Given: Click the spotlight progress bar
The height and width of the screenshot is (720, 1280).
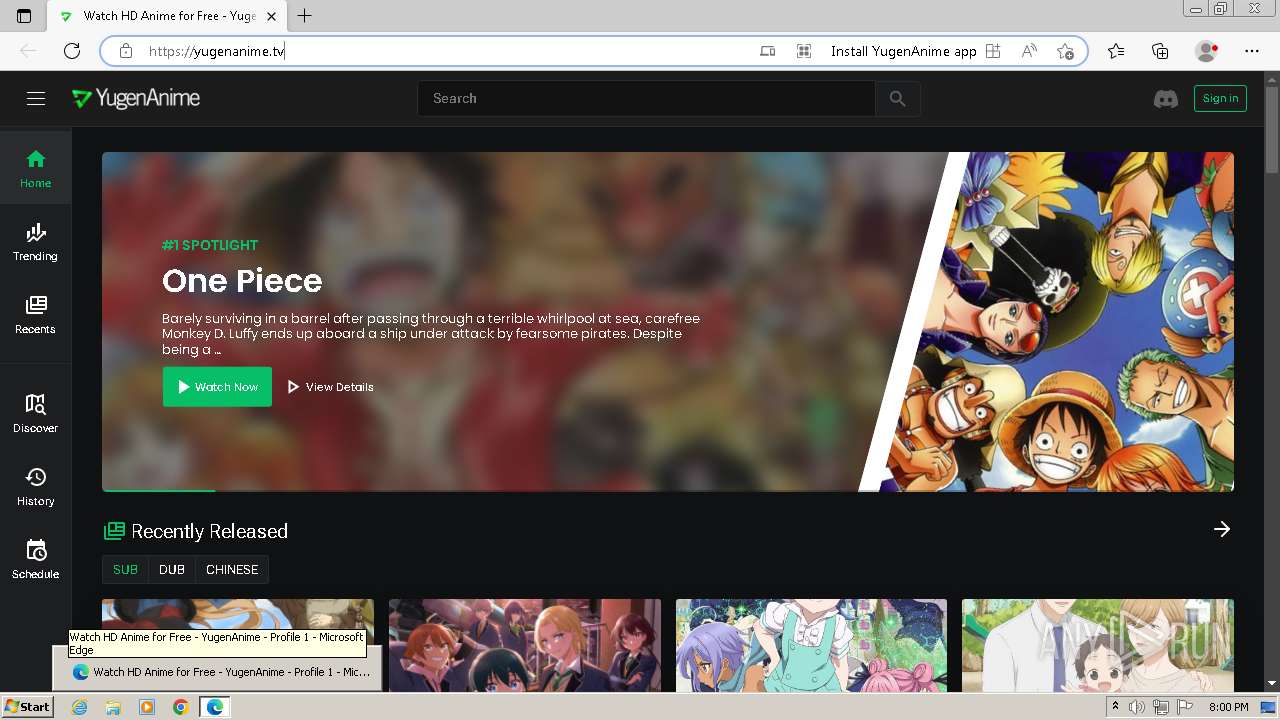Looking at the screenshot, I should [x=158, y=490].
